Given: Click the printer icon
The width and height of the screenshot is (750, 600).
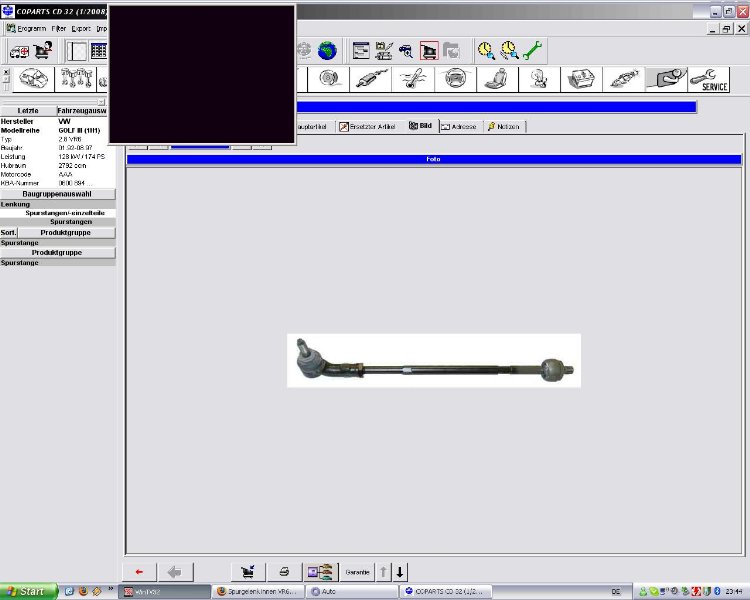Looking at the screenshot, I should click(284, 572).
